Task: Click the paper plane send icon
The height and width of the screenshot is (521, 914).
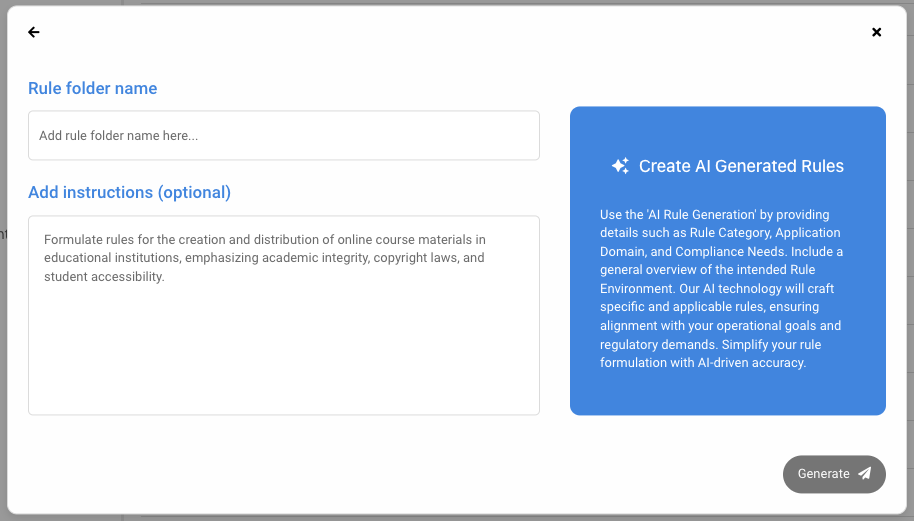Action: coord(865,474)
